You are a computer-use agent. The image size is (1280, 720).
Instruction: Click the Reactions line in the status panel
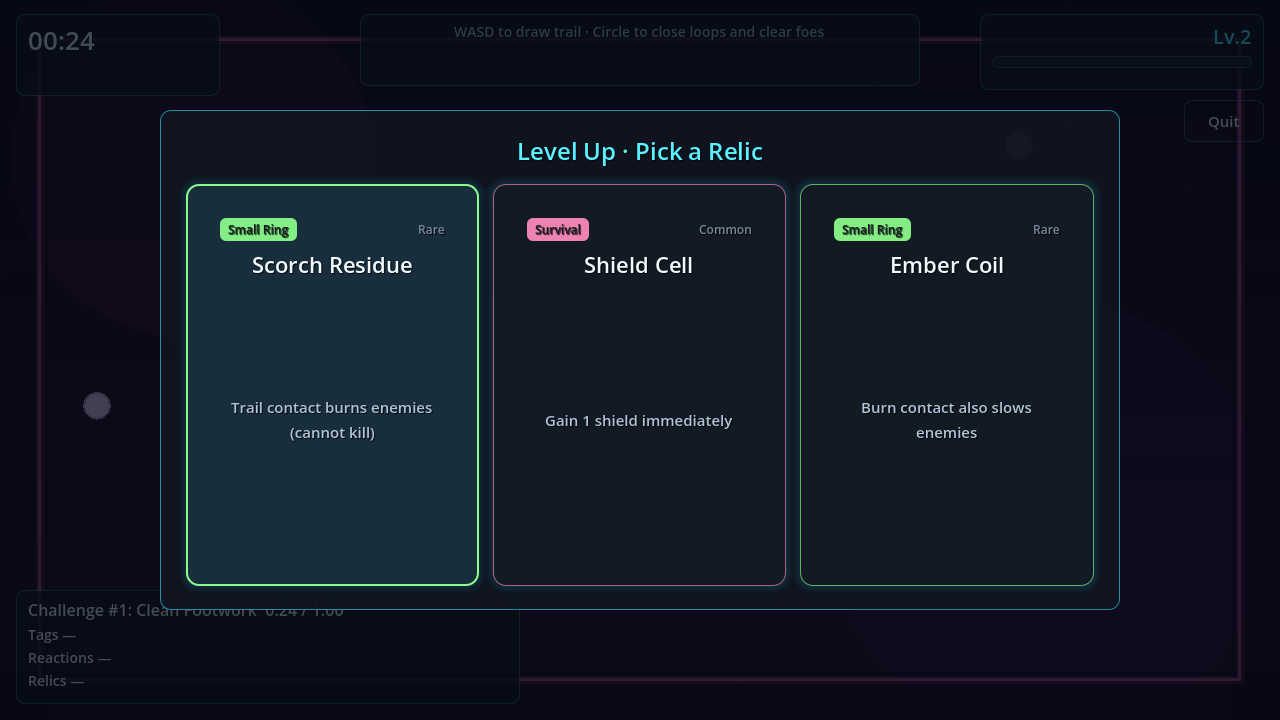pos(69,658)
